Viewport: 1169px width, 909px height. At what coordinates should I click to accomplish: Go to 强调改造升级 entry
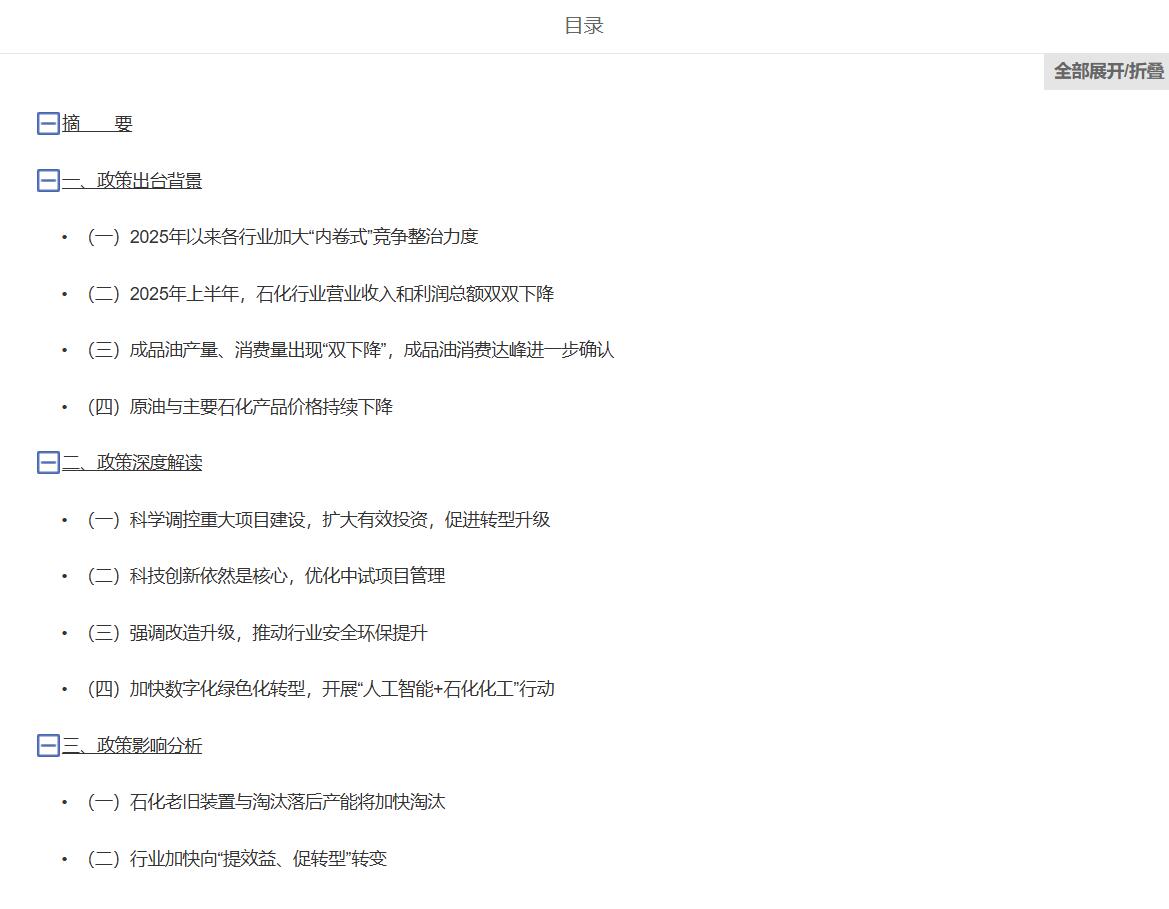257,633
